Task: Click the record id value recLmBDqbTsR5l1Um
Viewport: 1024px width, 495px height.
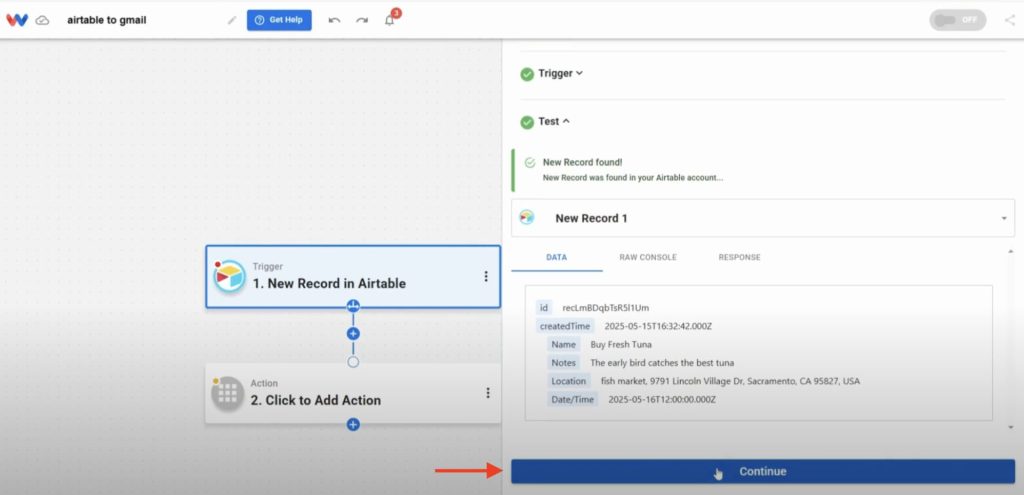Action: pos(605,308)
